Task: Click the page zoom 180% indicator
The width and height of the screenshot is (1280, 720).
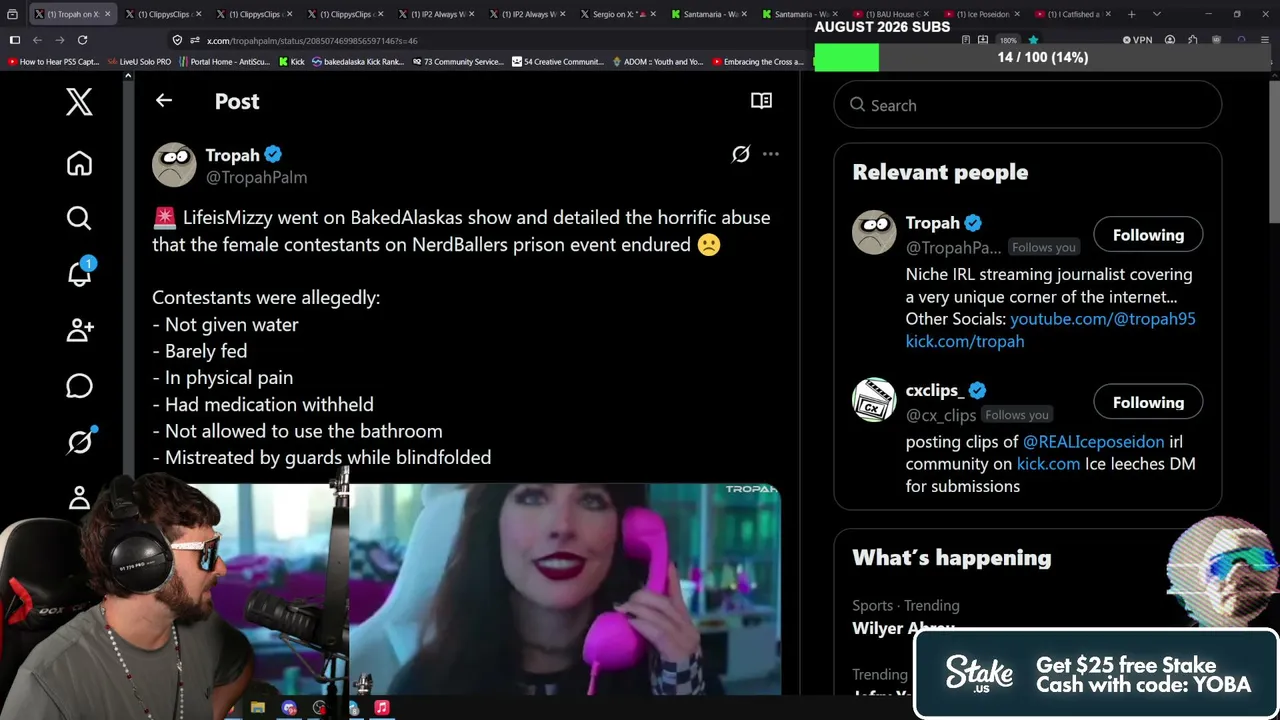Action: pyautogui.click(x=1008, y=40)
